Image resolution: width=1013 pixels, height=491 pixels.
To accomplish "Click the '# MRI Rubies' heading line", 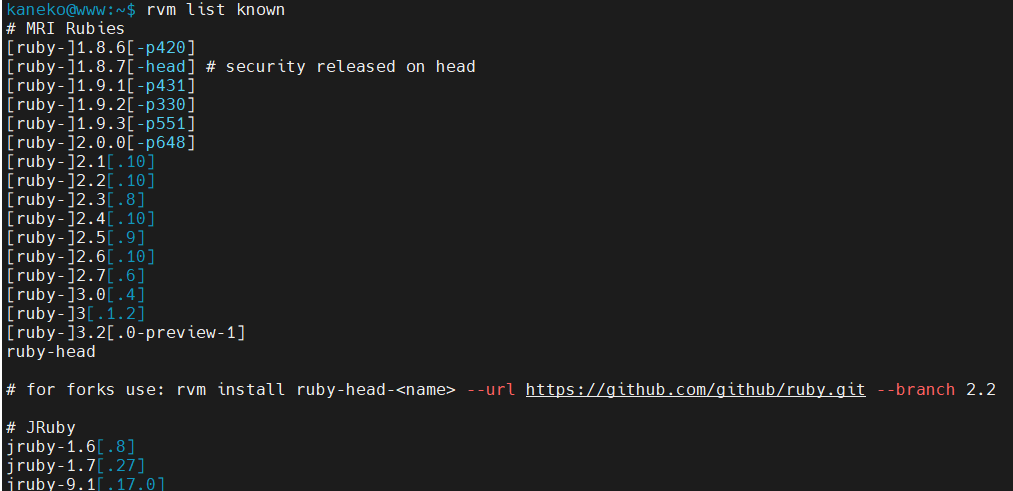I will tap(65, 29).
